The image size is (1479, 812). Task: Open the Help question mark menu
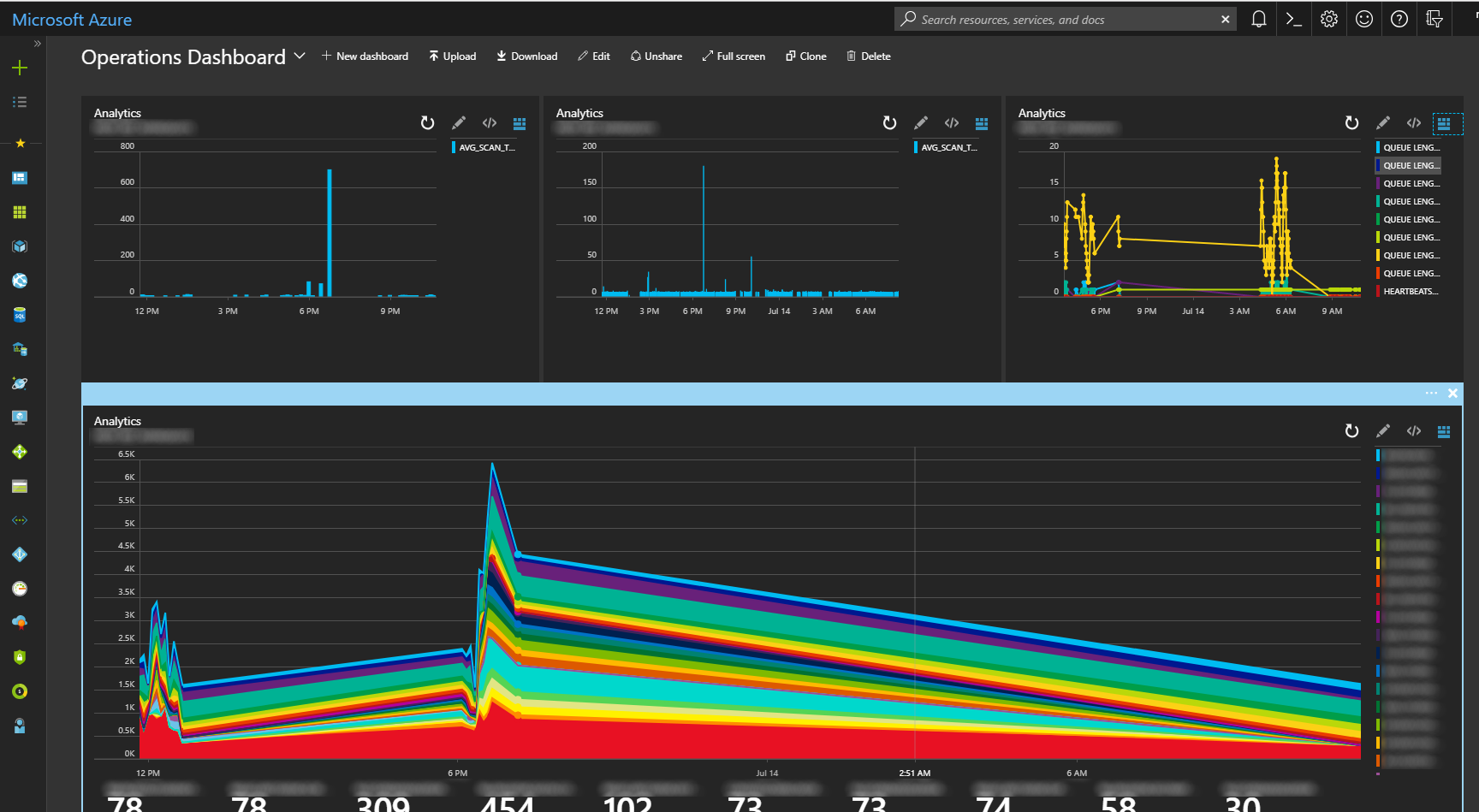(1399, 19)
